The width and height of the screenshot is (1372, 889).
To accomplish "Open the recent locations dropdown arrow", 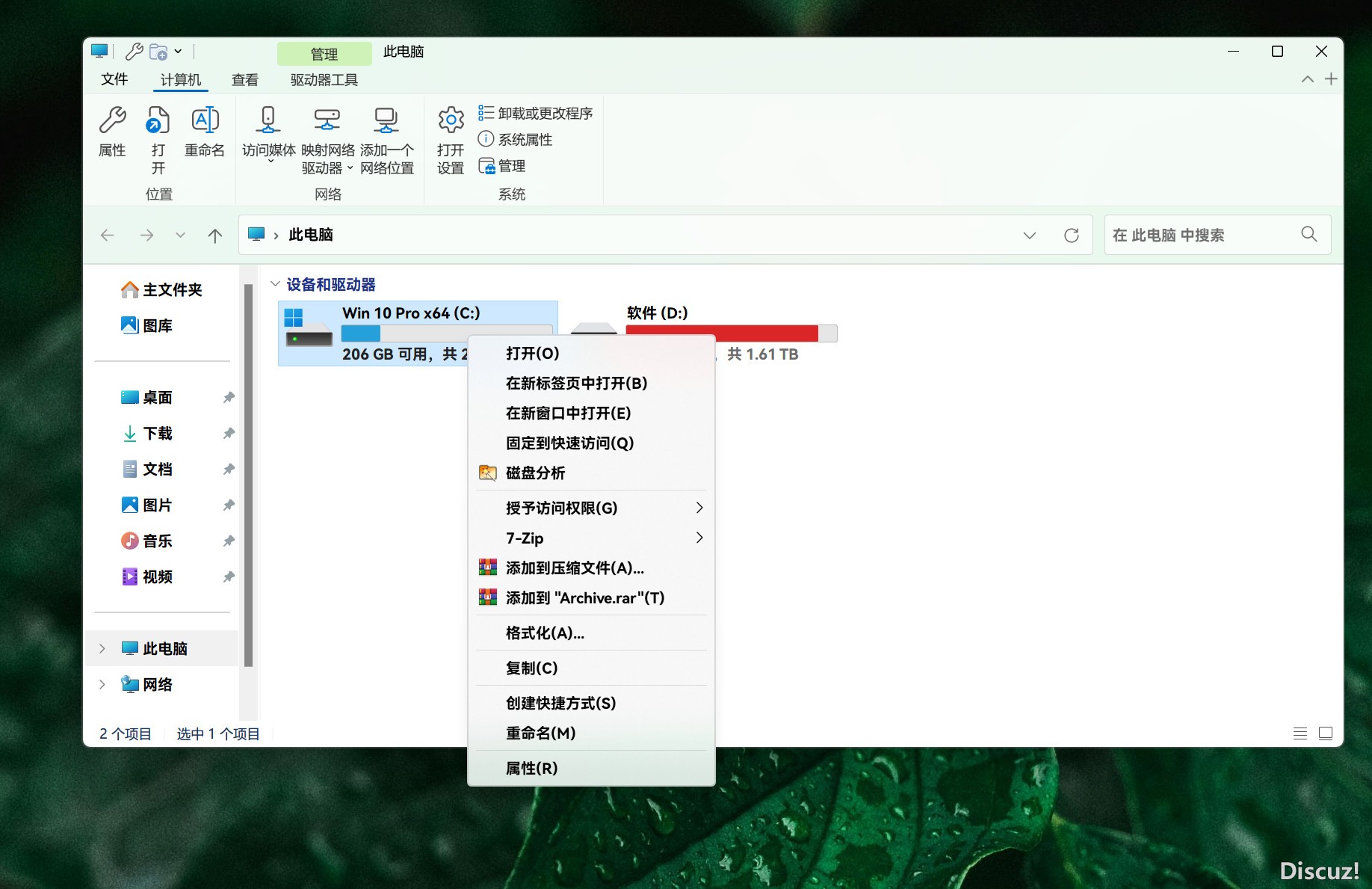I will click(180, 235).
